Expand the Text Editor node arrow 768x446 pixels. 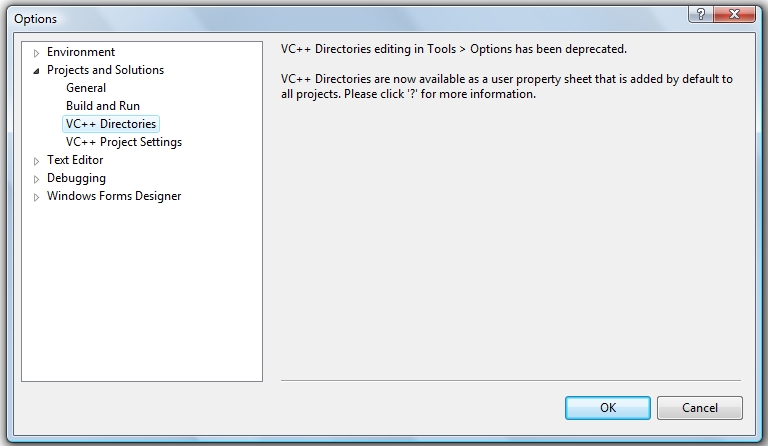(37, 160)
